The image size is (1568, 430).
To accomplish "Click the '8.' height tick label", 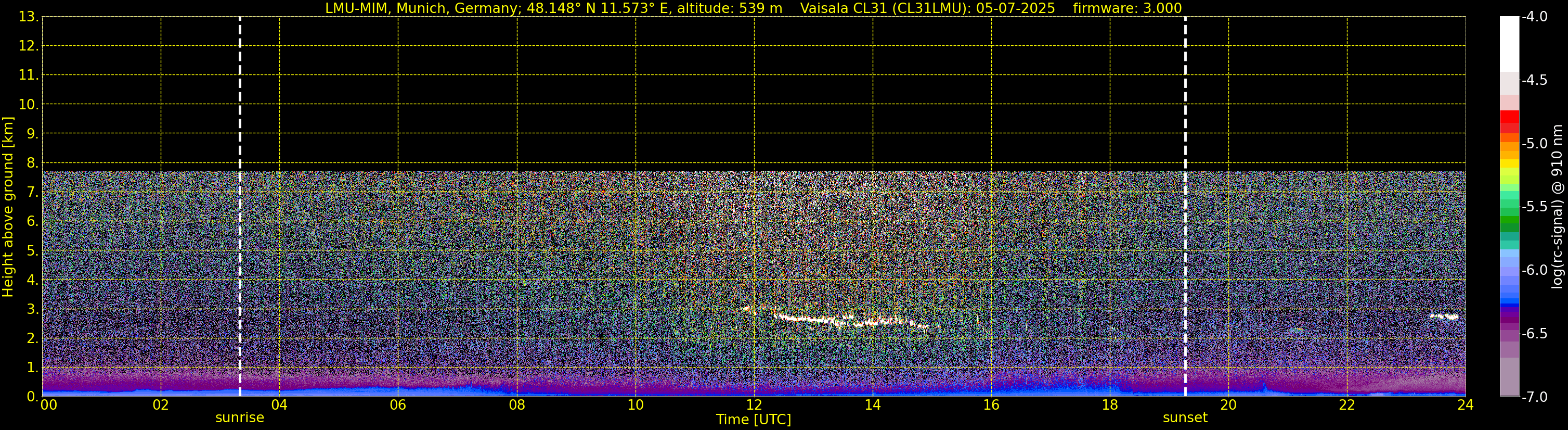I will tap(32, 163).
